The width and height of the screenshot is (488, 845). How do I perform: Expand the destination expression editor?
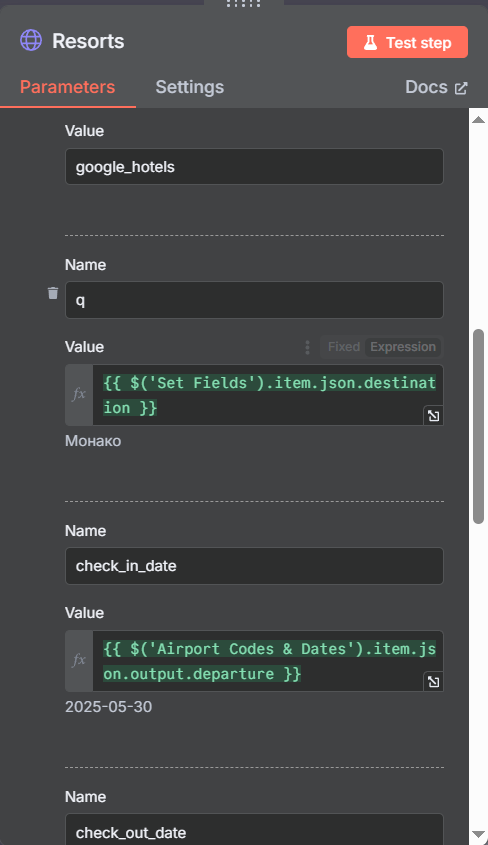point(433,415)
